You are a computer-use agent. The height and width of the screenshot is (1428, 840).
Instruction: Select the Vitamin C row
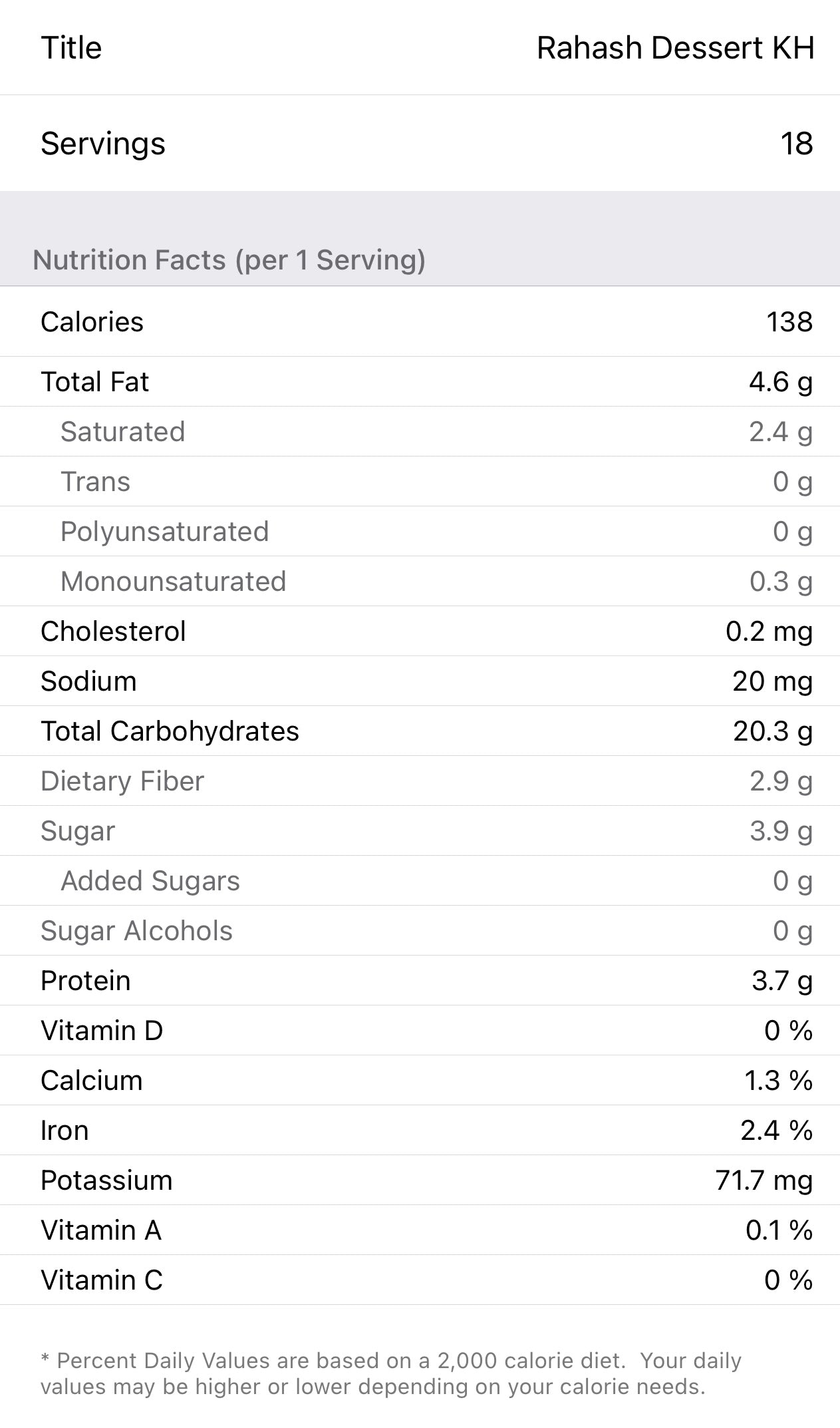click(x=420, y=1280)
